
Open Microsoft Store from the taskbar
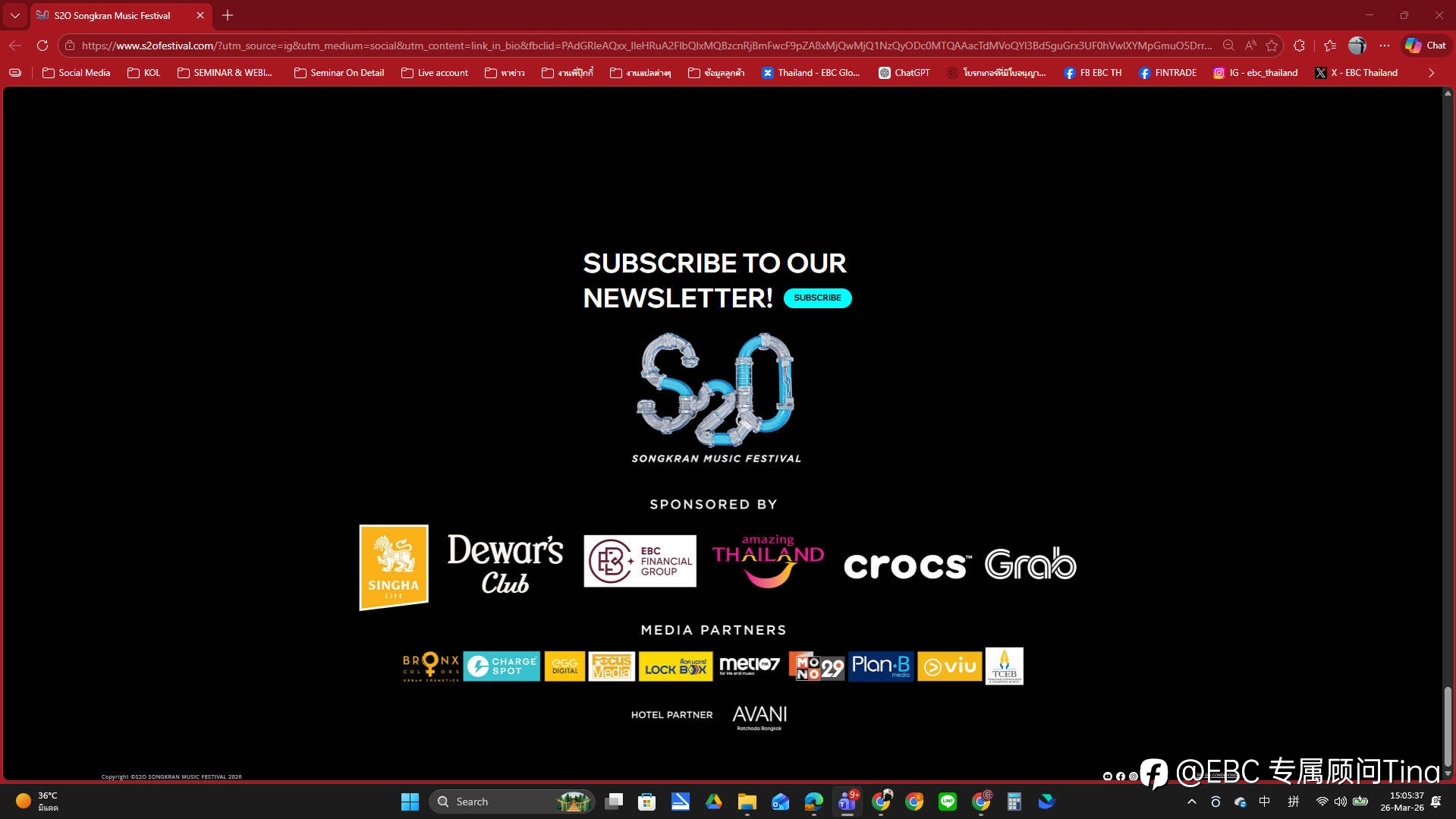(x=647, y=802)
